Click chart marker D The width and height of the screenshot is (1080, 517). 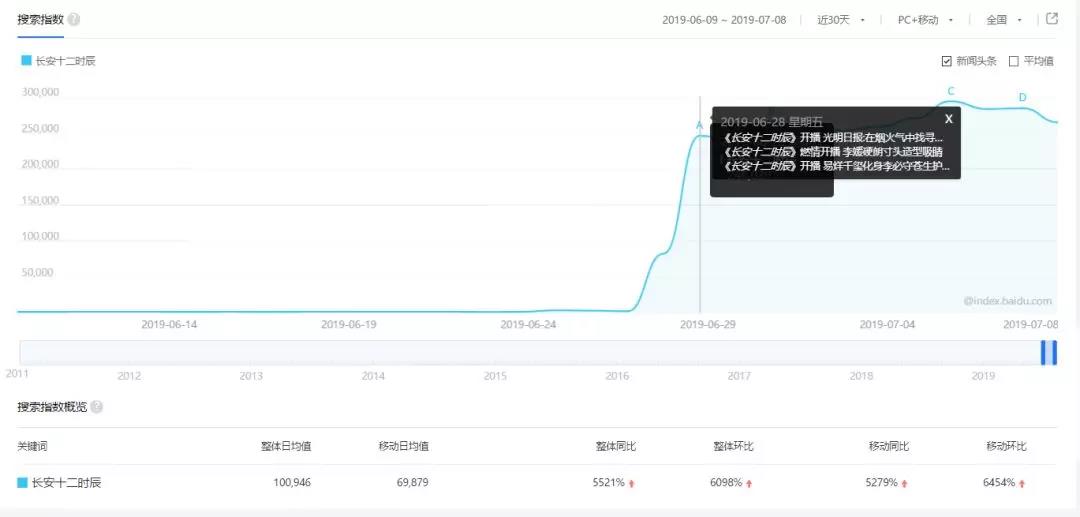pyautogui.click(x=1022, y=98)
